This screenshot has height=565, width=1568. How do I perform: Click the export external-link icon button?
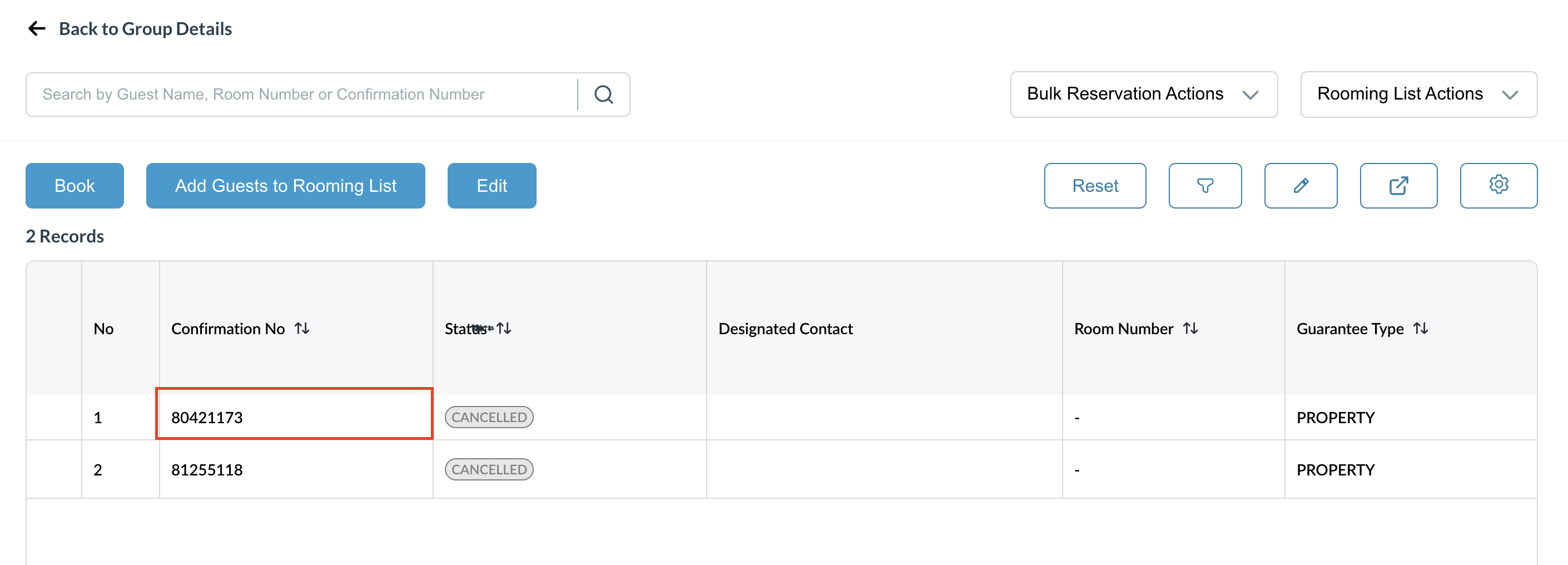tap(1398, 186)
